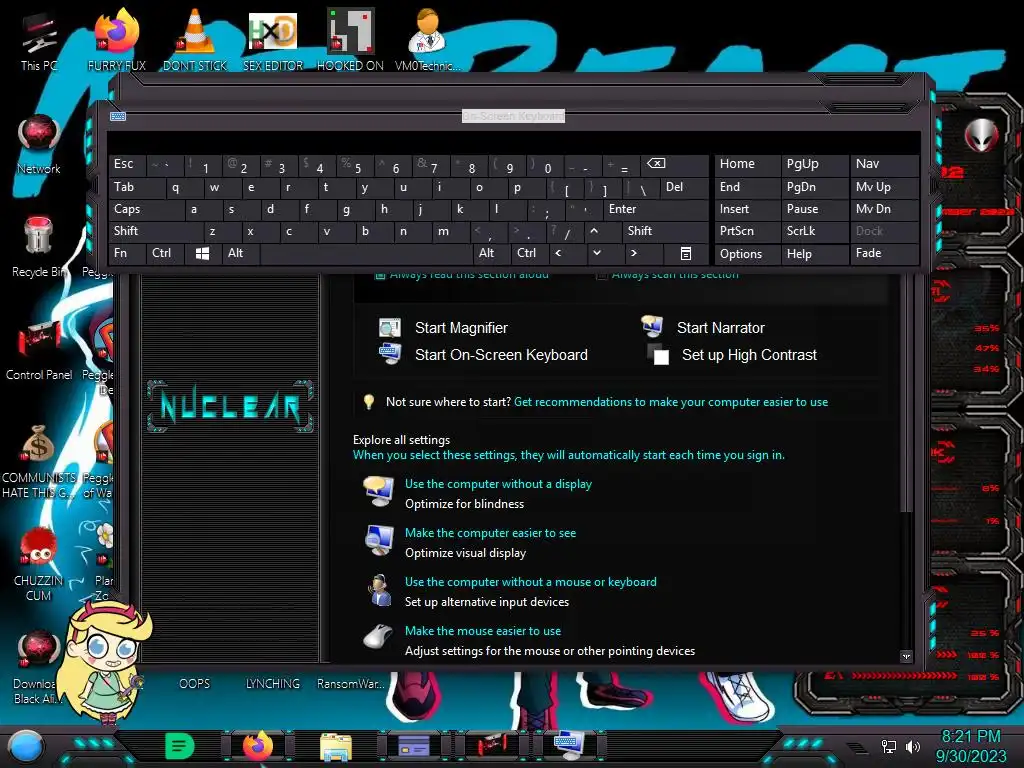Click the Mv Dn key
The height and width of the screenshot is (768, 1024).
884,209
